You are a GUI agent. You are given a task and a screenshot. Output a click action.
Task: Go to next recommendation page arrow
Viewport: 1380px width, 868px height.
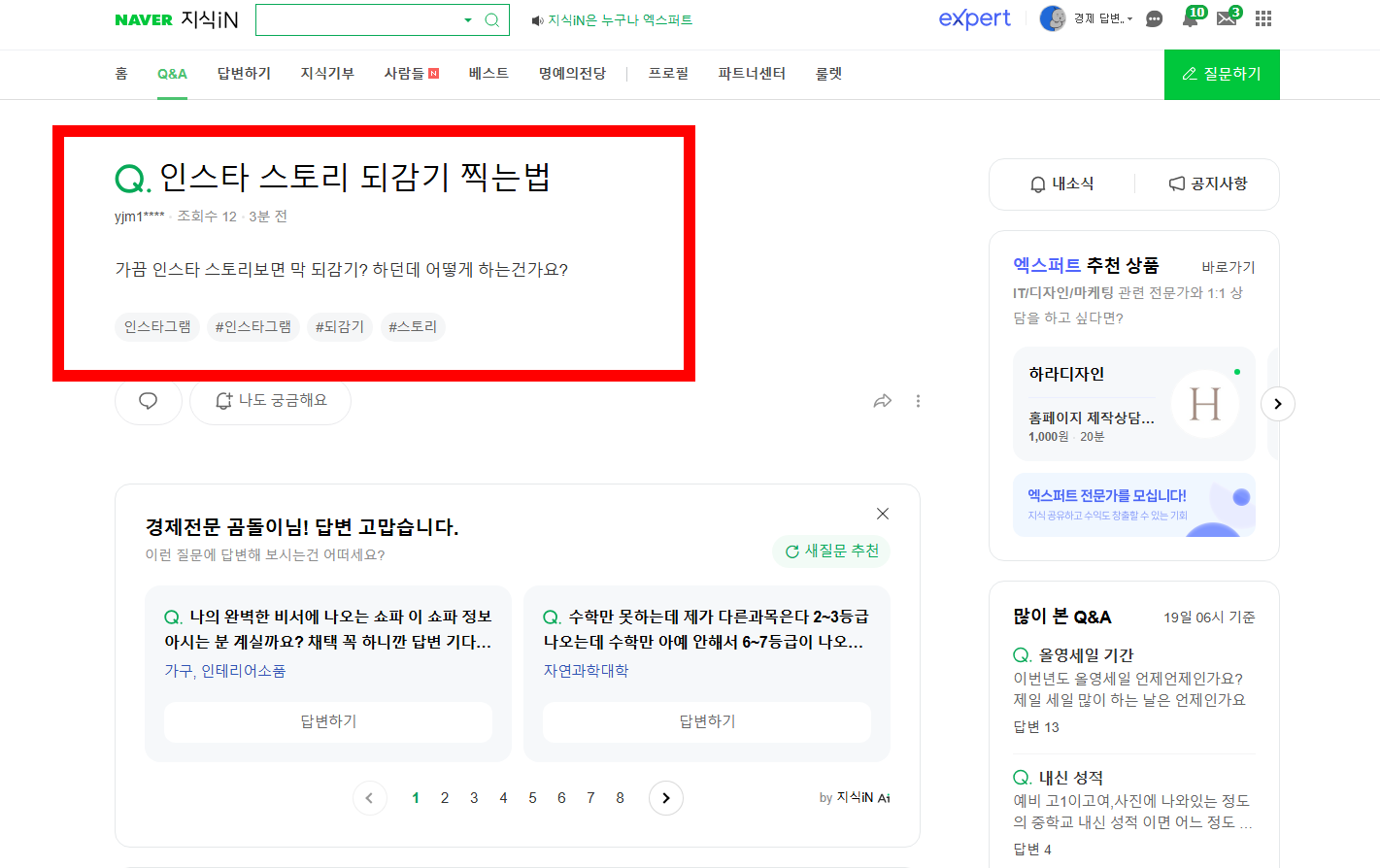(x=665, y=798)
